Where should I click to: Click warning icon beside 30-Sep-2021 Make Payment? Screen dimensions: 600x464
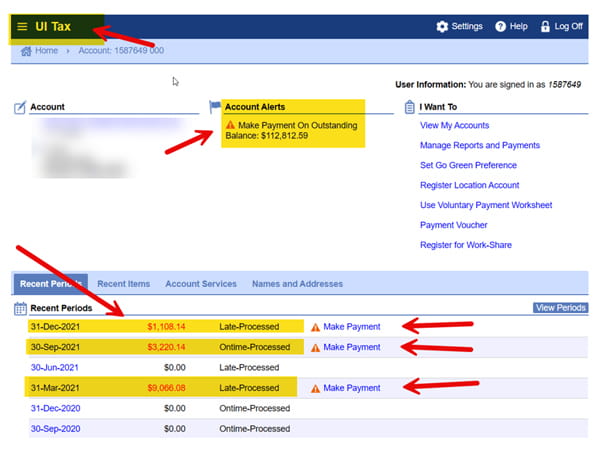click(315, 348)
